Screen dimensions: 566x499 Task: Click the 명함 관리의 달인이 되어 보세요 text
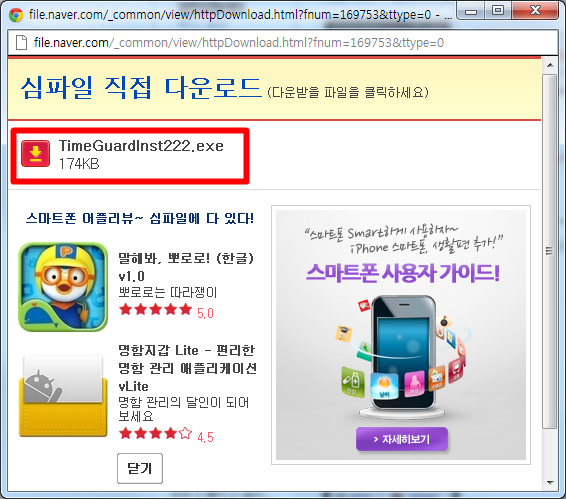point(184,409)
